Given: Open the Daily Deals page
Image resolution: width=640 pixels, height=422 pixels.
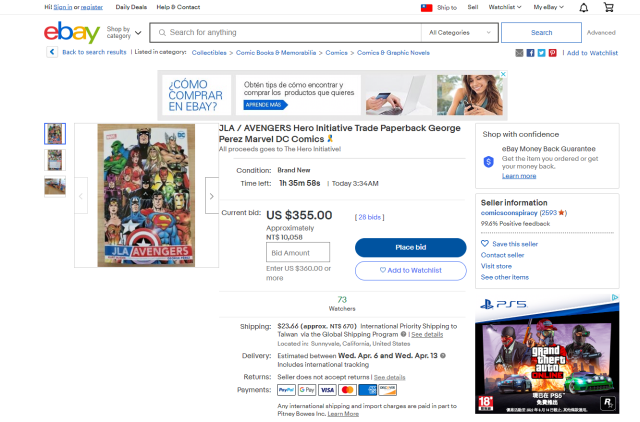Looking at the screenshot, I should pos(131,7).
